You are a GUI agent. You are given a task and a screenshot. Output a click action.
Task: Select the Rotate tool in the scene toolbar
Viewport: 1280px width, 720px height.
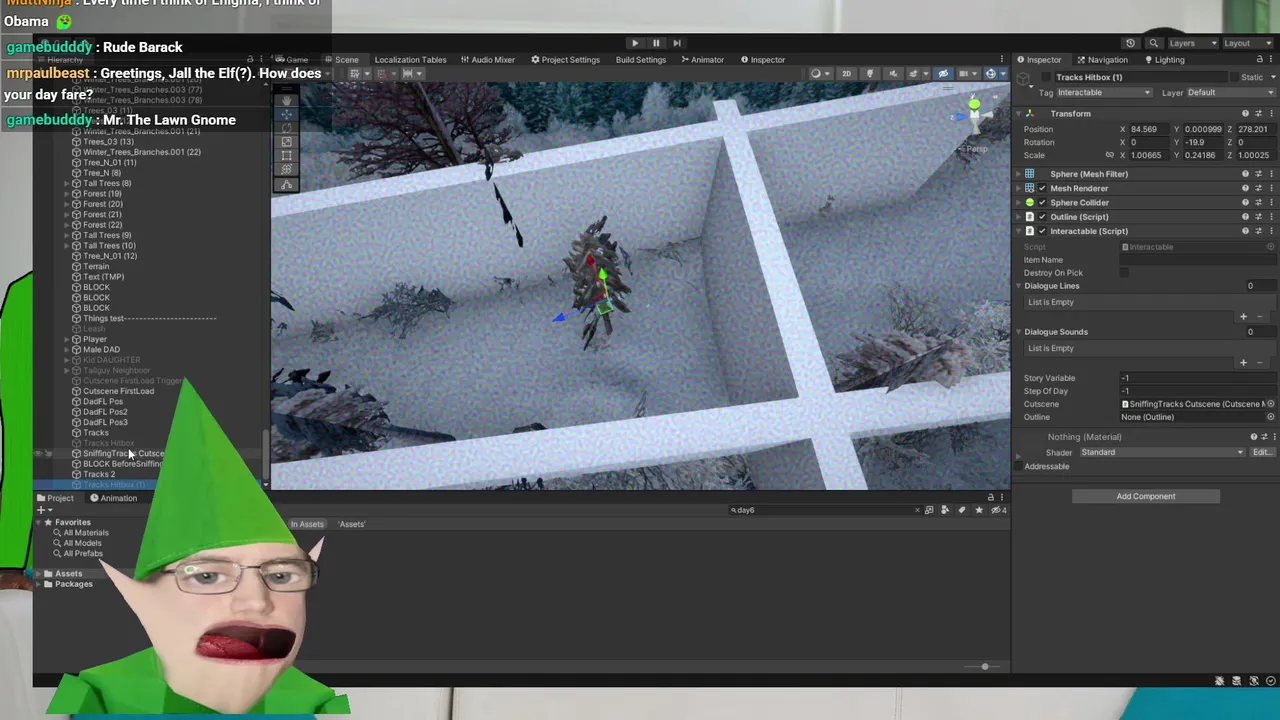pos(287,128)
